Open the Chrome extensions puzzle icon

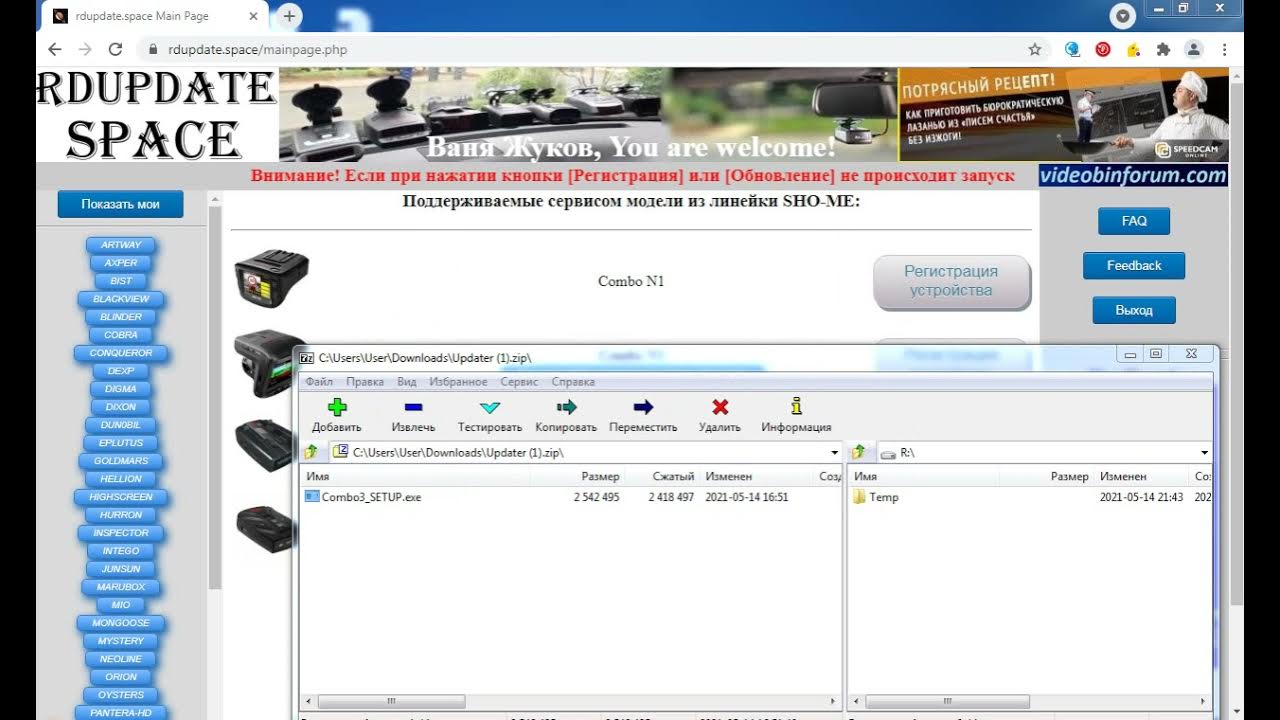[x=1163, y=49]
